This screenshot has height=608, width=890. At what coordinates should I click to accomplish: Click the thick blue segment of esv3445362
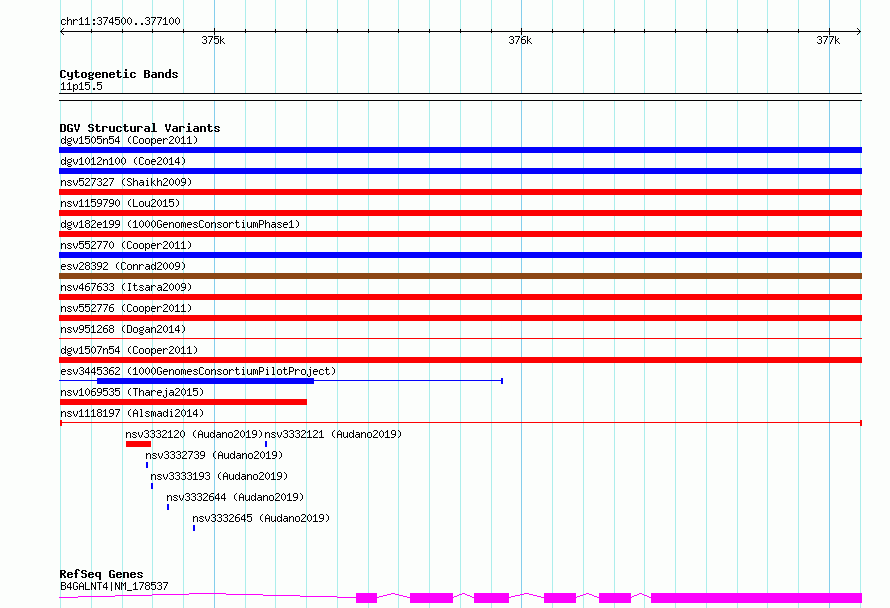tap(205, 381)
